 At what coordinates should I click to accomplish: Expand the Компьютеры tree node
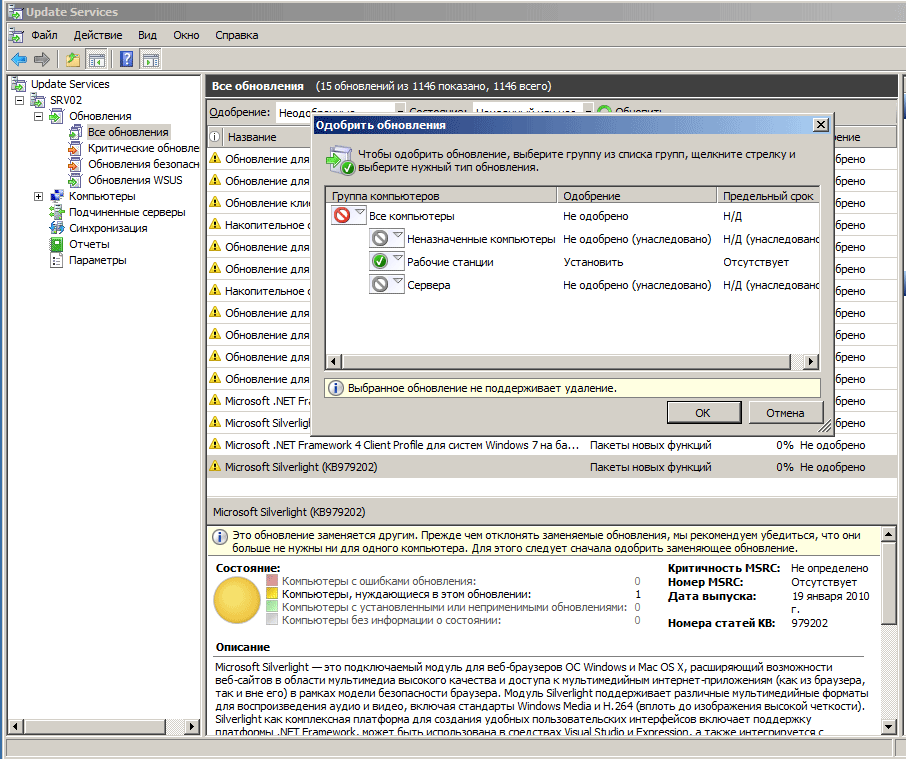click(39, 196)
